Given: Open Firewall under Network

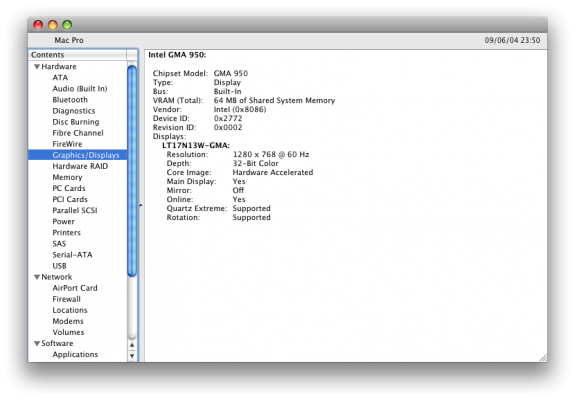Looking at the screenshot, I should pyautogui.click(x=66, y=299).
